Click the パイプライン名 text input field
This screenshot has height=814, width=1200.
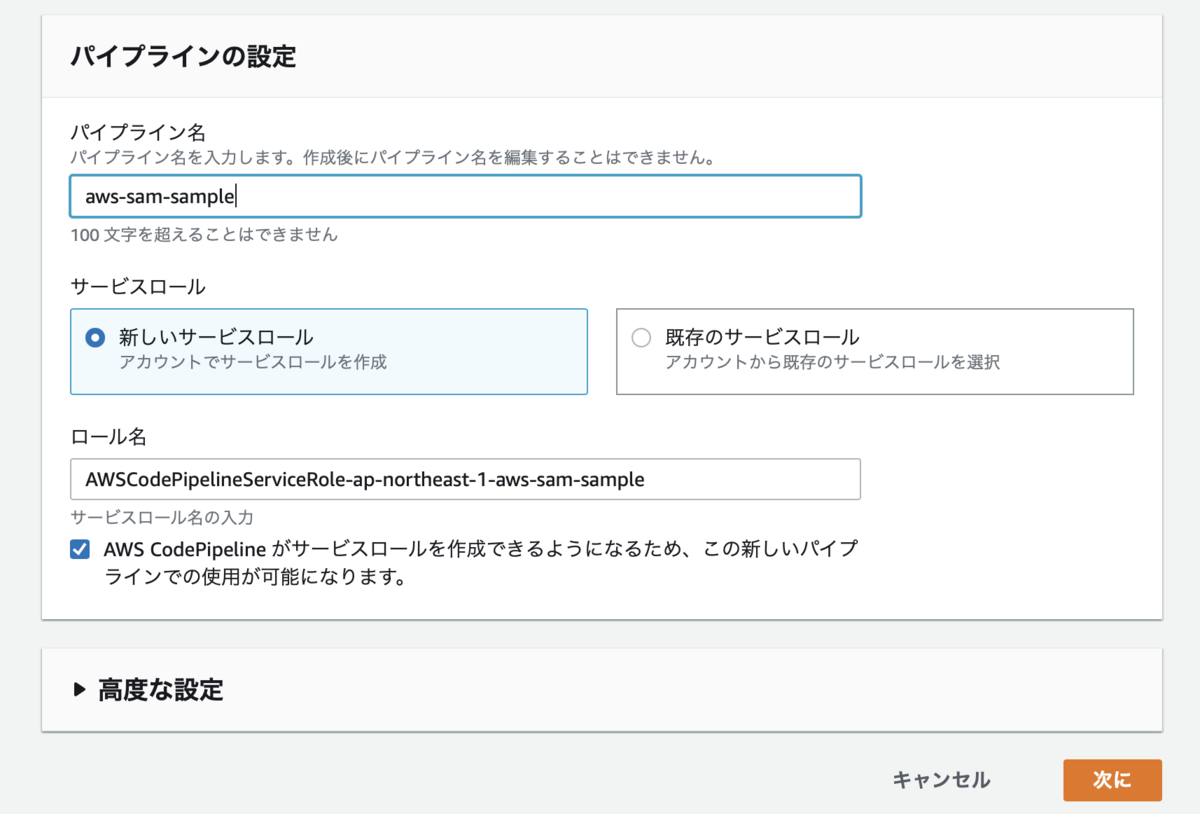click(465, 197)
